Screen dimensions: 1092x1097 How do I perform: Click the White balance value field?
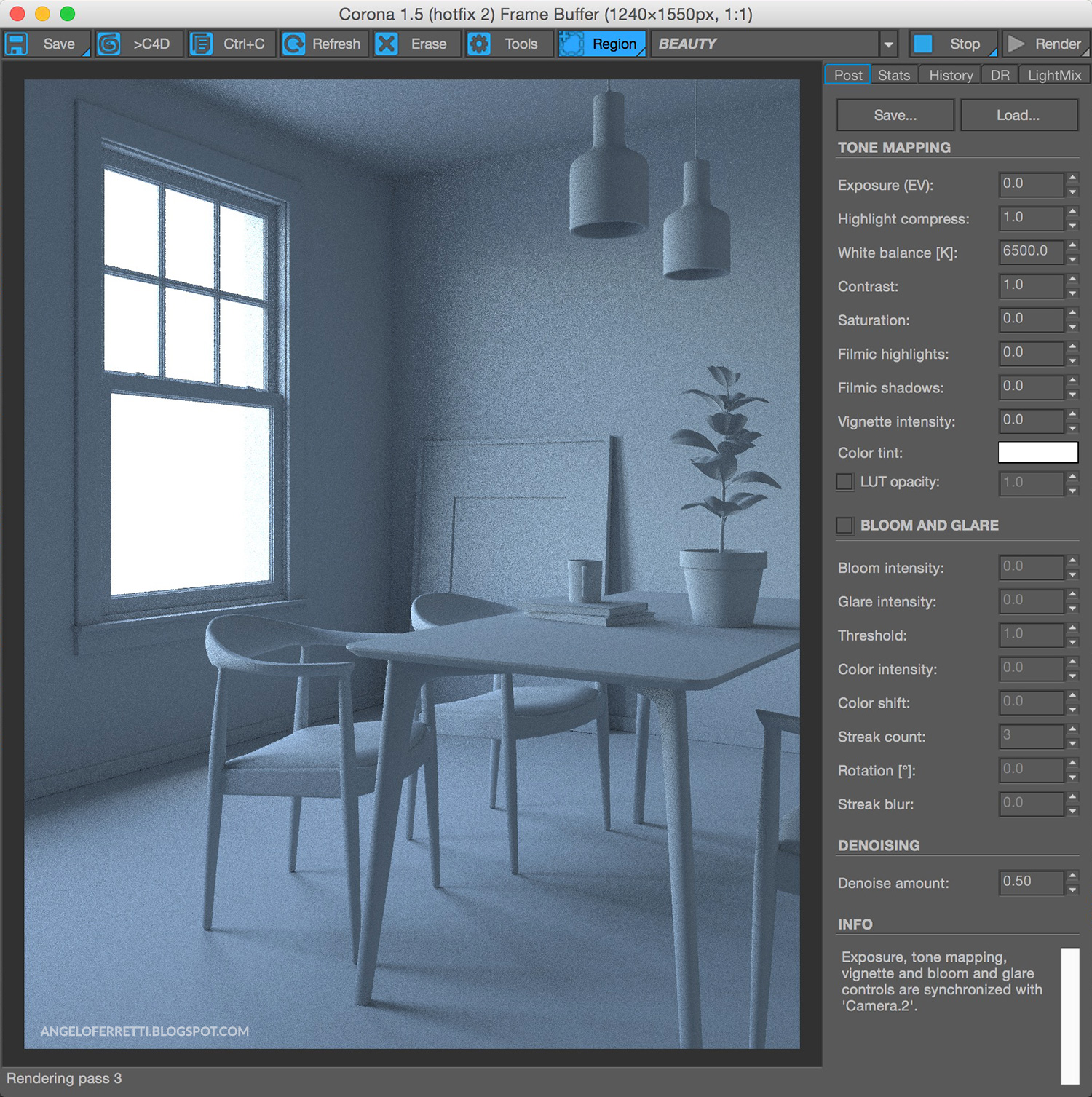coord(1031,251)
